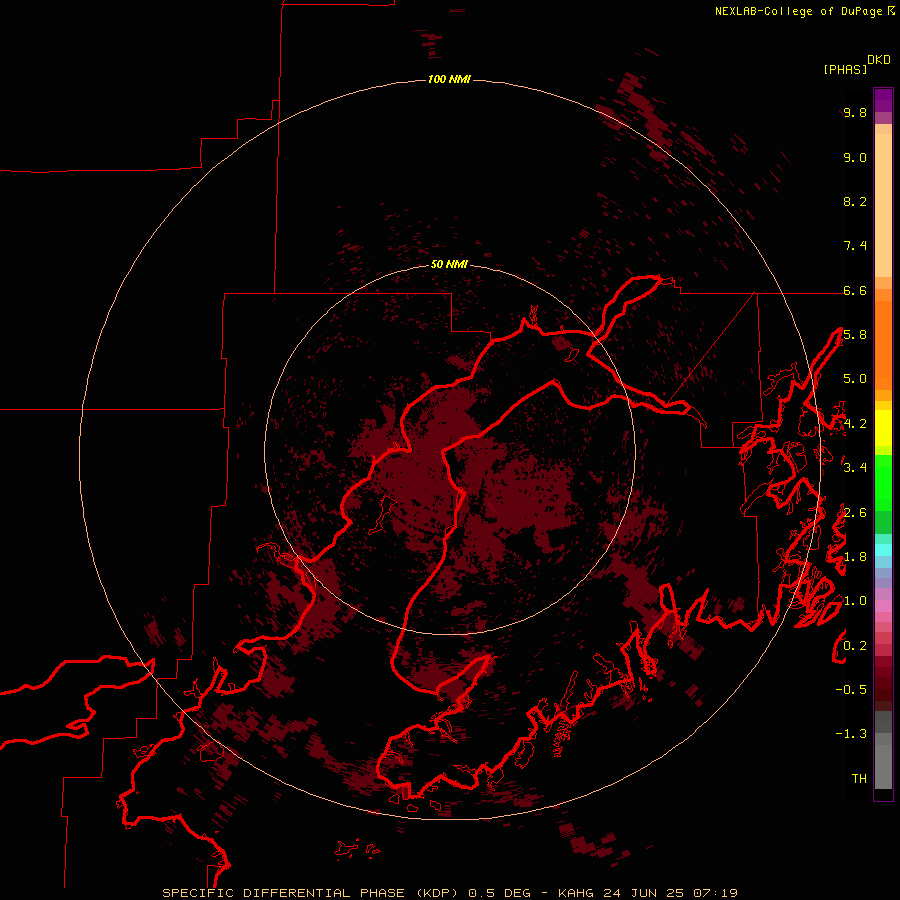Click the 8.2 scale value
The width and height of the screenshot is (900, 900).
coord(855,201)
